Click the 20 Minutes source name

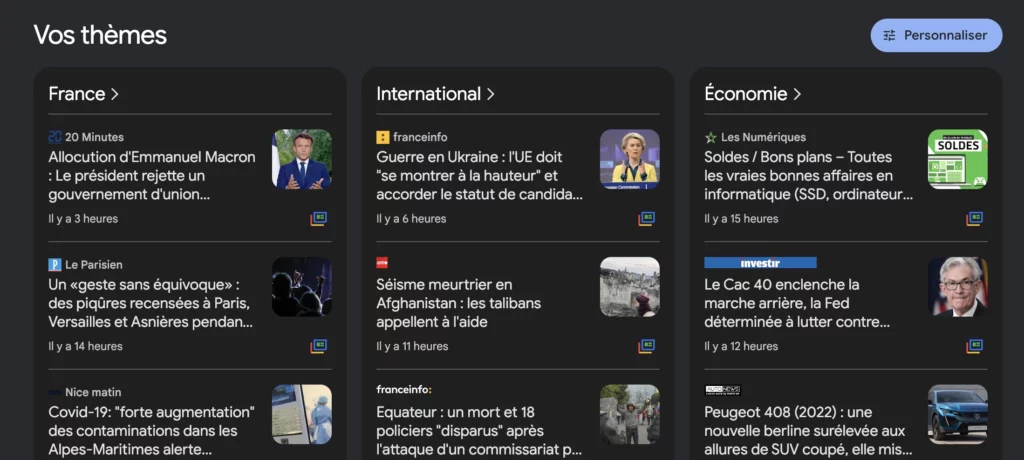(x=95, y=137)
